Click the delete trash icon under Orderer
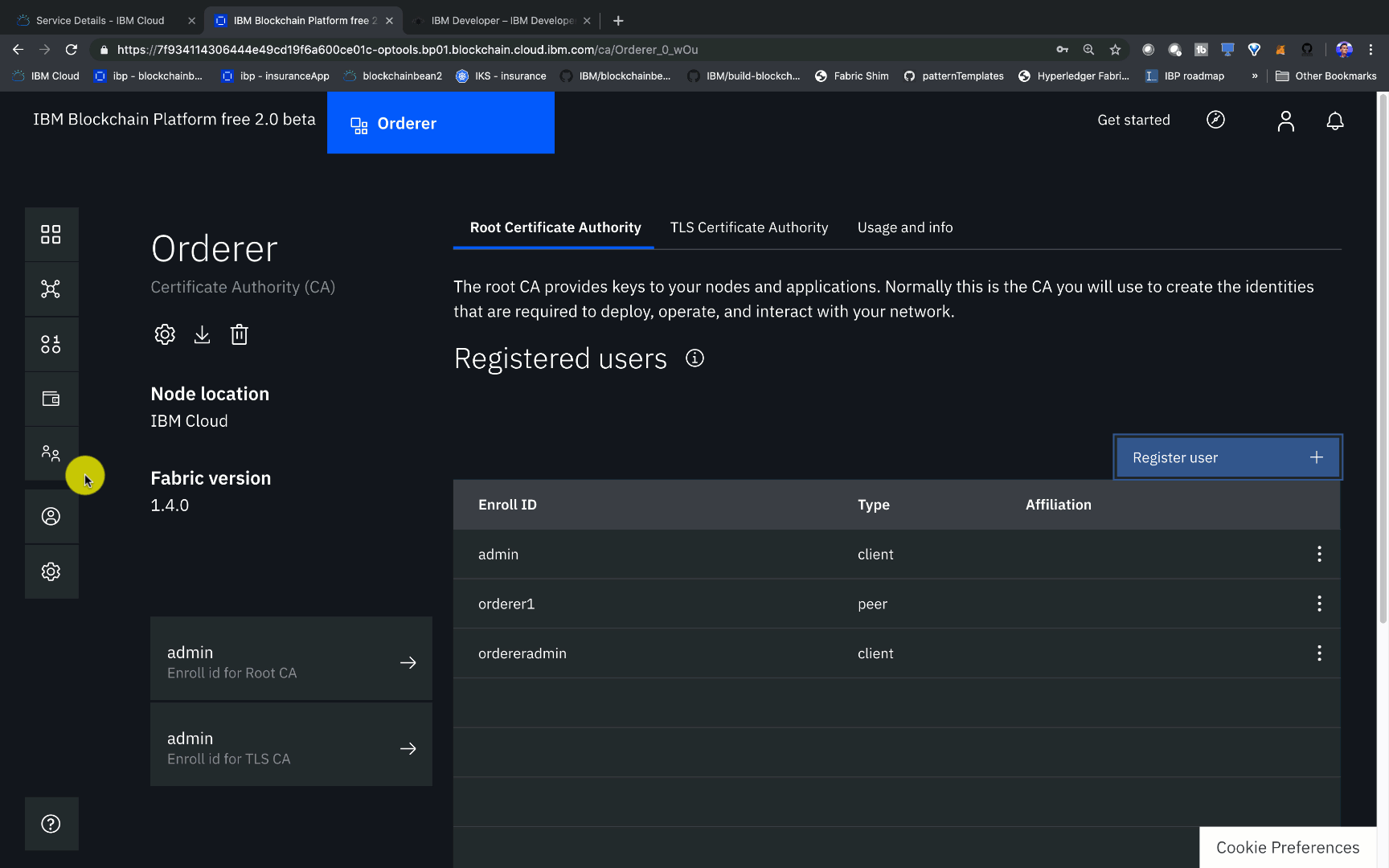The height and width of the screenshot is (868, 1389). point(240,334)
